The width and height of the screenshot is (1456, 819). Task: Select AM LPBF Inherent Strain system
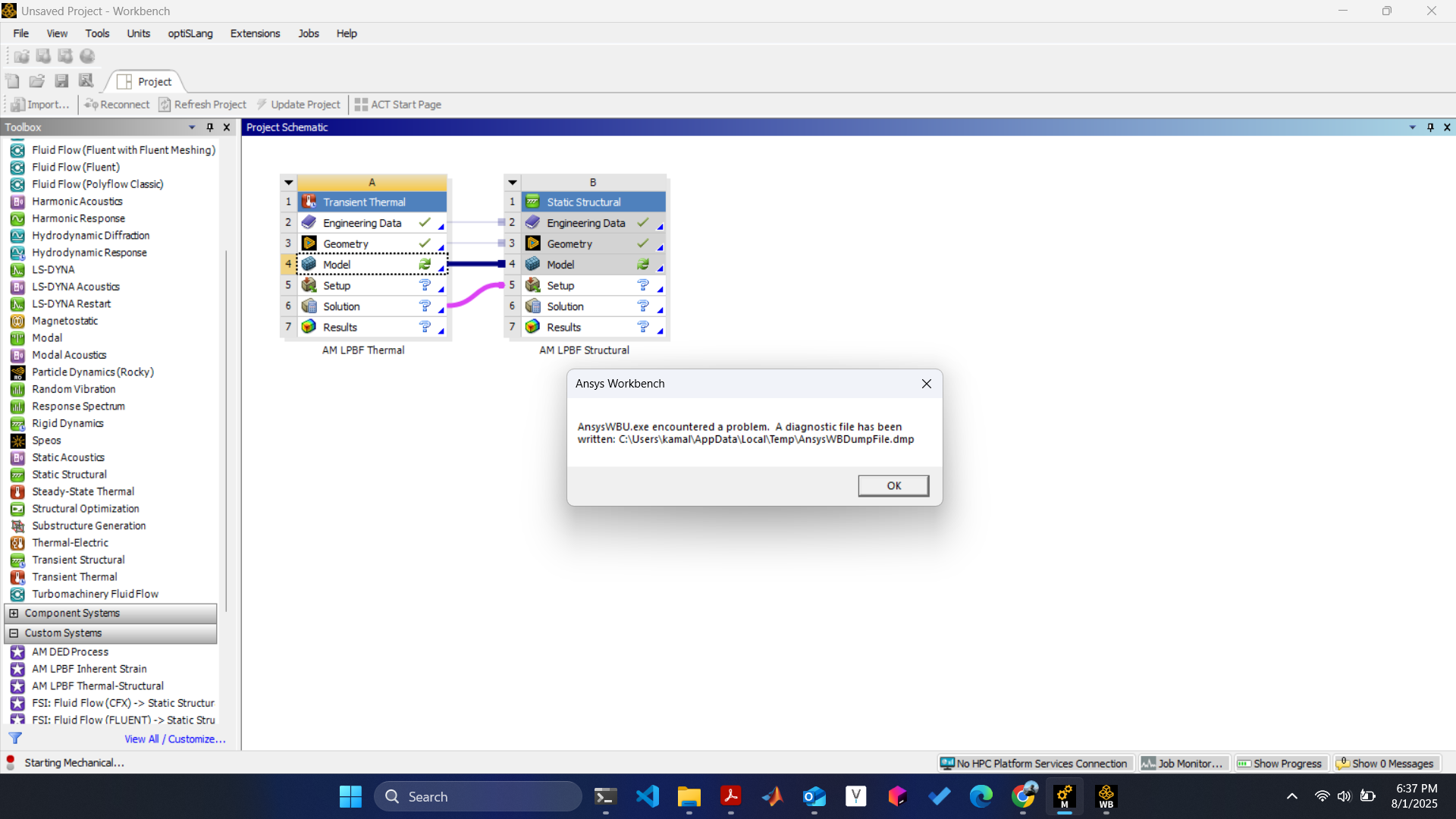pos(89,669)
